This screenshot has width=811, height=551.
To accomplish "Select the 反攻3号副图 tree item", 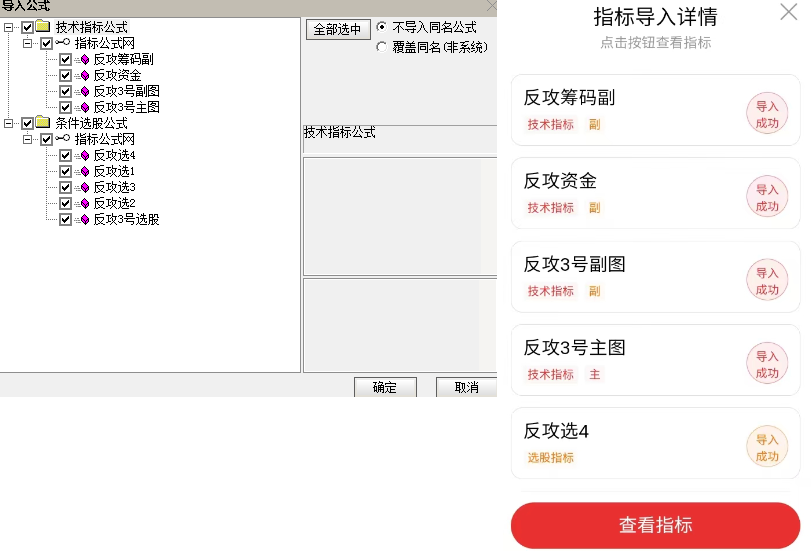I will (x=126, y=92).
